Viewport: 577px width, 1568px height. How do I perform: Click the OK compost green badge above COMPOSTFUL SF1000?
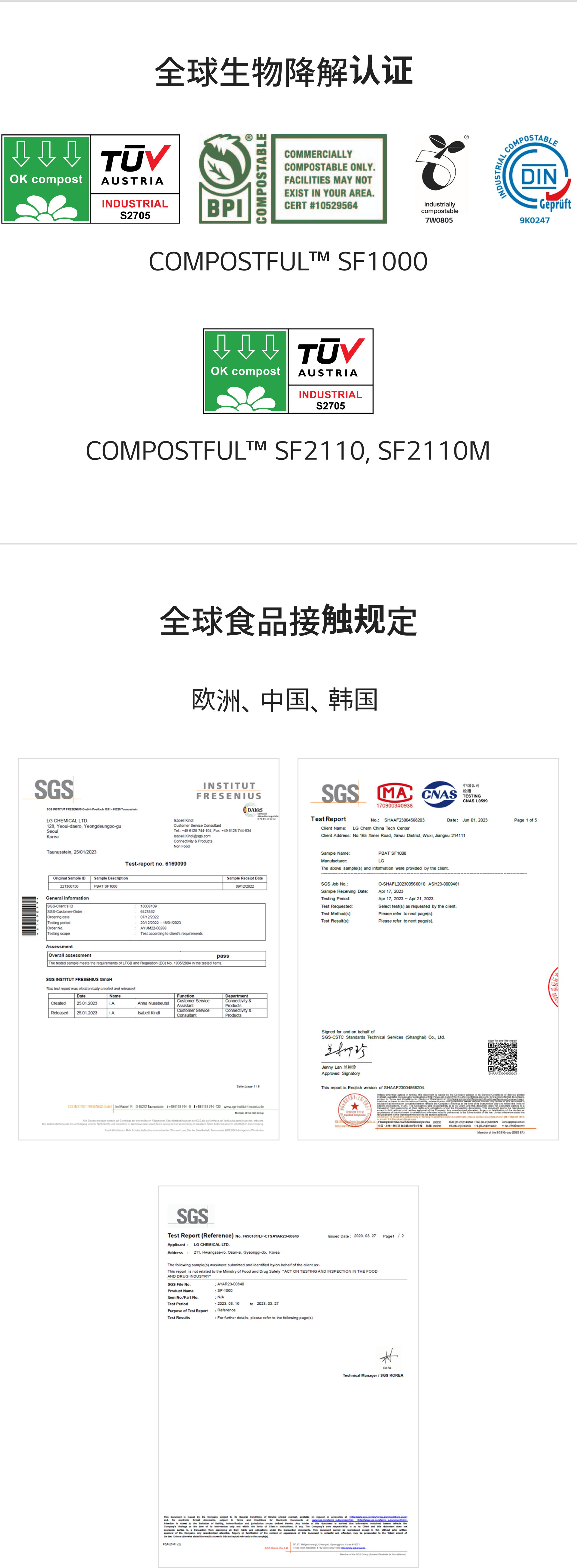(46, 179)
